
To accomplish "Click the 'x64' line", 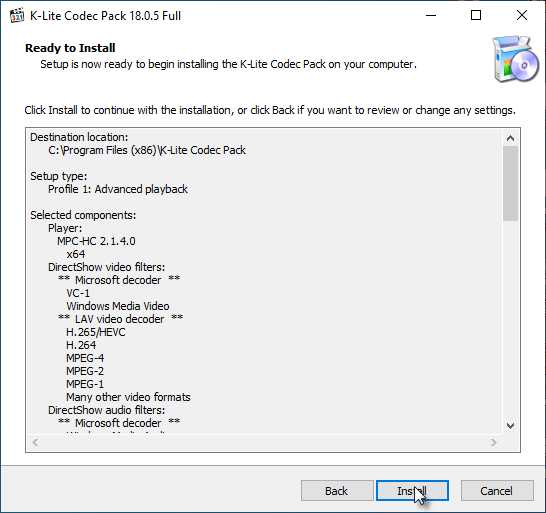I will pos(76,254).
